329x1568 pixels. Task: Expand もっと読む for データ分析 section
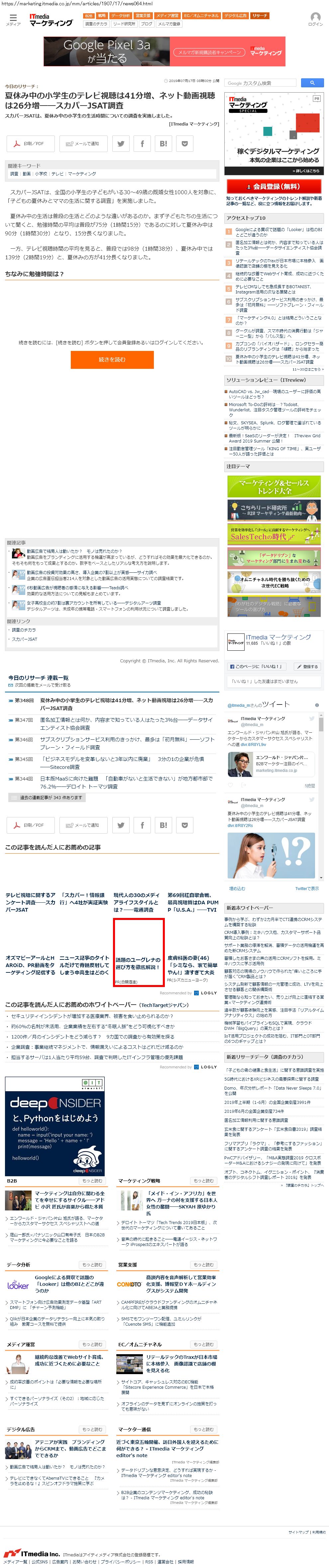click(x=92, y=1265)
